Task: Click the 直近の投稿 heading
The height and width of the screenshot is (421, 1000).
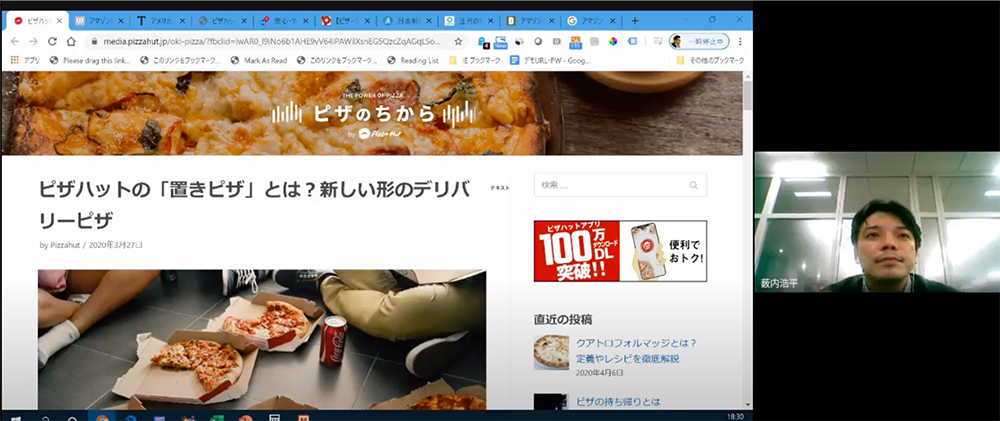Action: pos(563,319)
